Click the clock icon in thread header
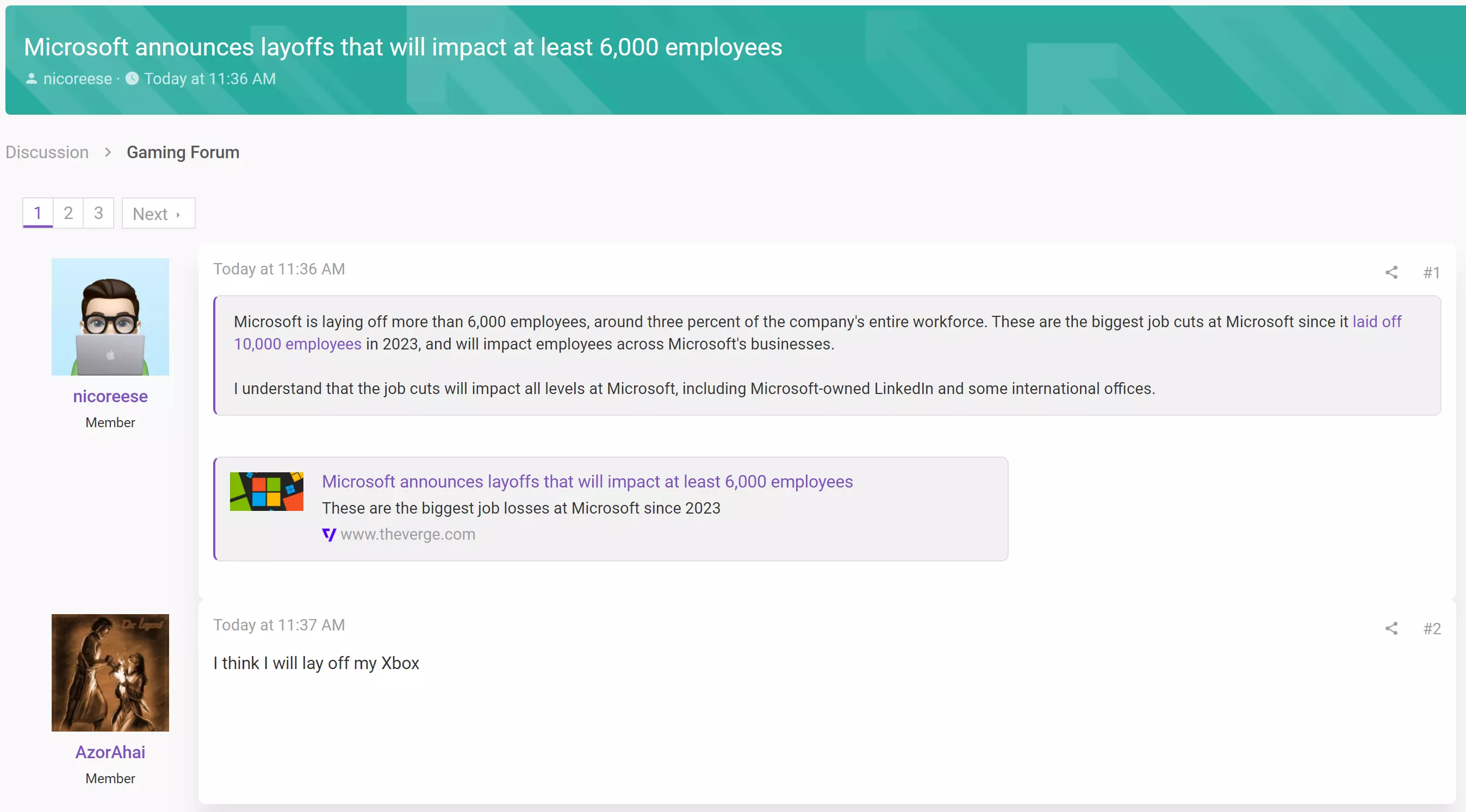Image resolution: width=1466 pixels, height=812 pixels. [x=132, y=78]
